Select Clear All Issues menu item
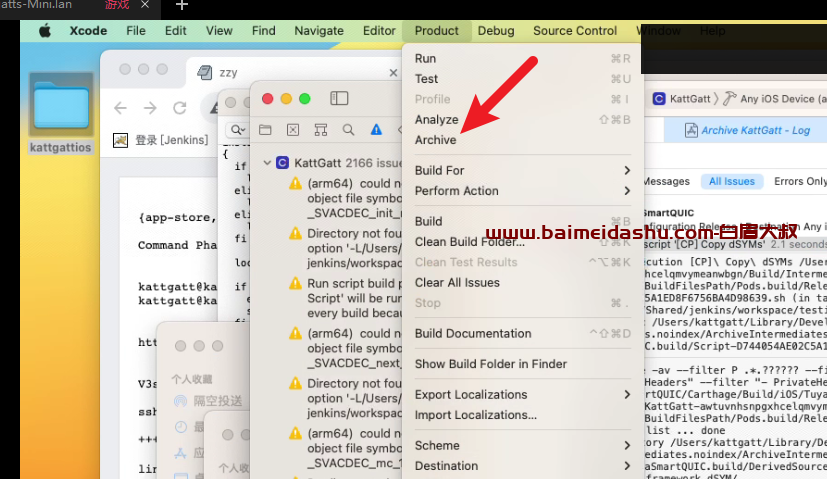 [522, 283]
